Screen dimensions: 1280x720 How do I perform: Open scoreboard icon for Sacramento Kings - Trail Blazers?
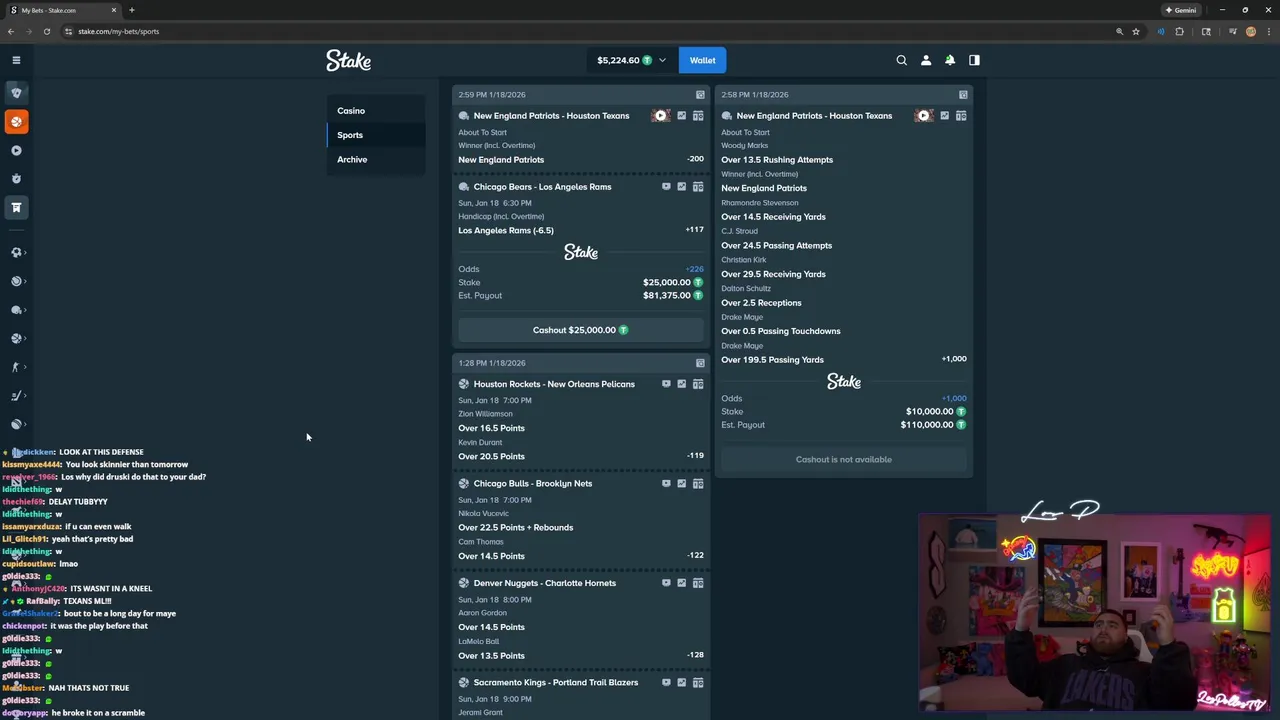tap(698, 683)
